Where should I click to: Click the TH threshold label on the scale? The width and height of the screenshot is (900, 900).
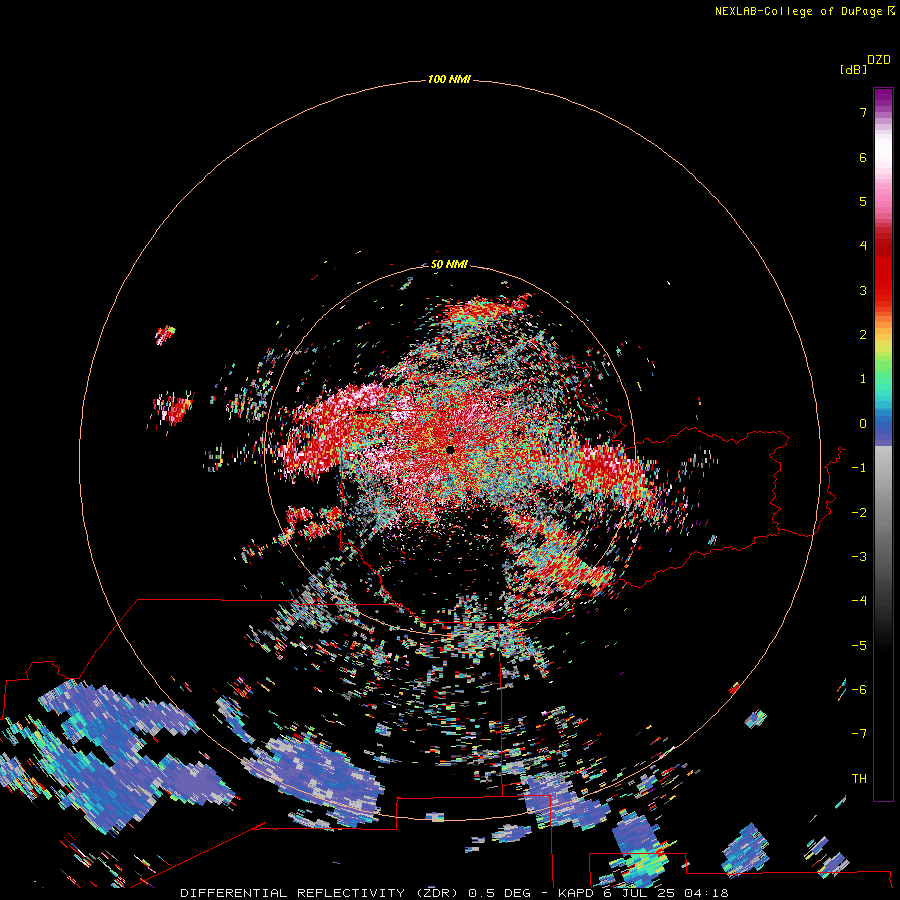coord(859,779)
